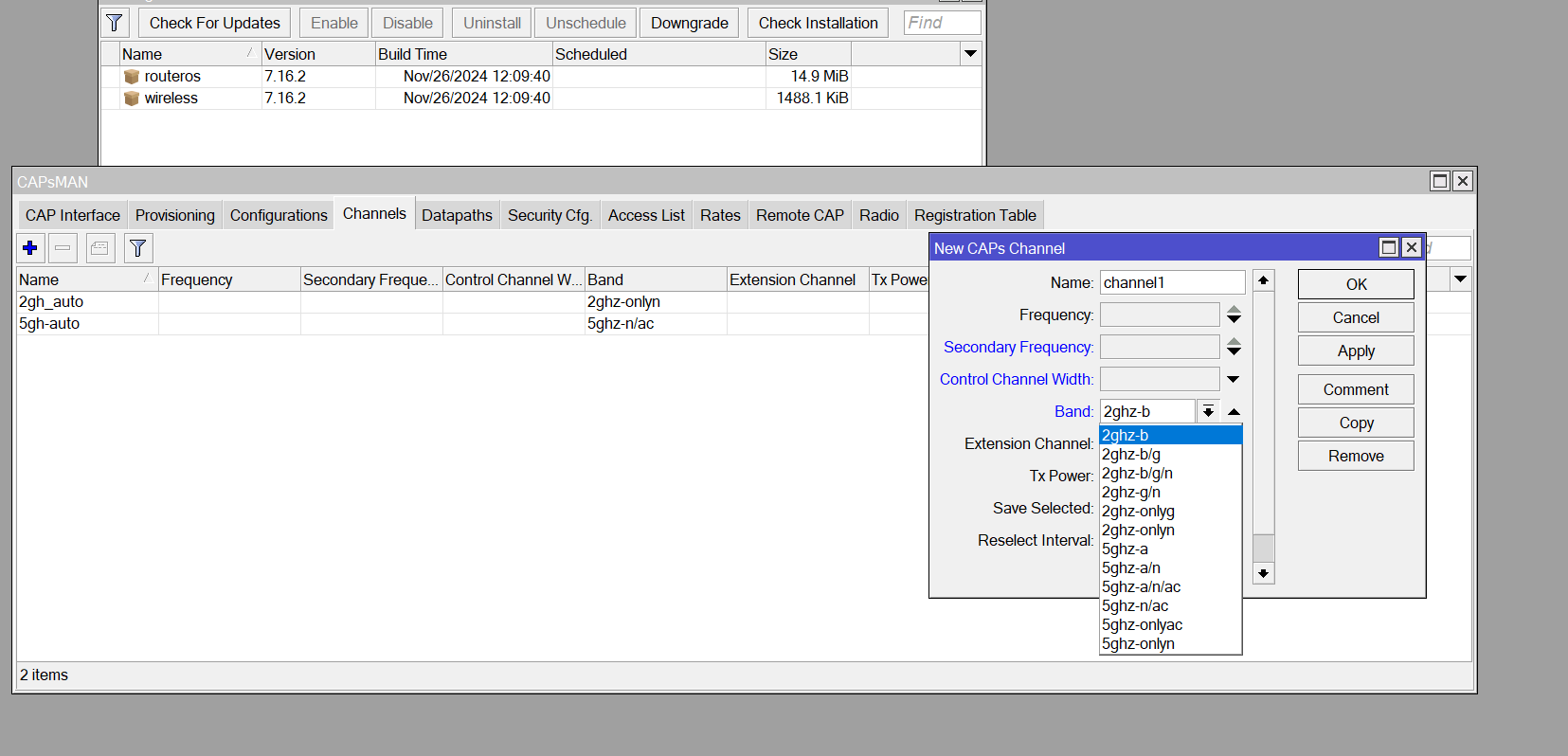This screenshot has height=756, width=1568.
Task: Expand the Frequency field arrows
Action: tap(1234, 315)
